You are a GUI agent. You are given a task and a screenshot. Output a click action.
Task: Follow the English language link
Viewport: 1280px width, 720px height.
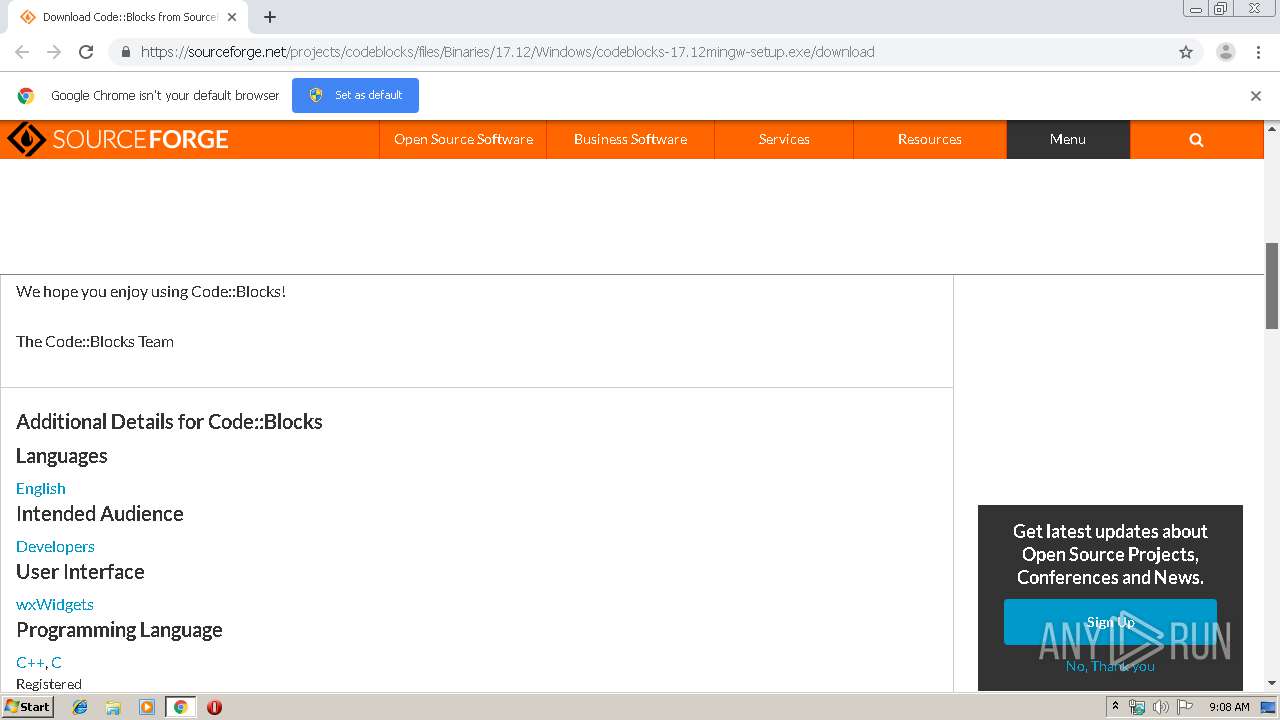click(x=41, y=488)
